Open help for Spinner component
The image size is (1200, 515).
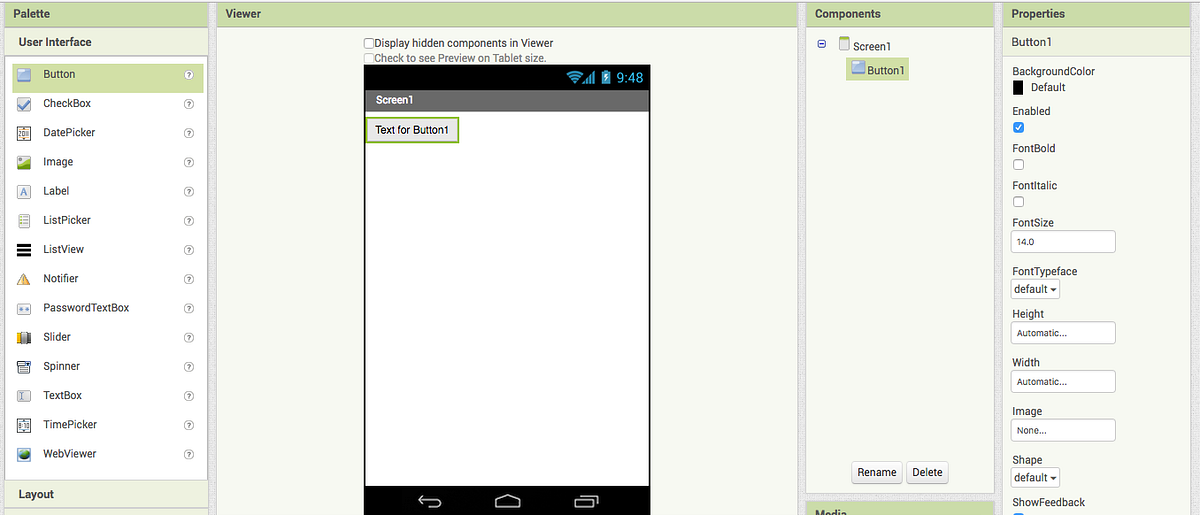coord(189,366)
